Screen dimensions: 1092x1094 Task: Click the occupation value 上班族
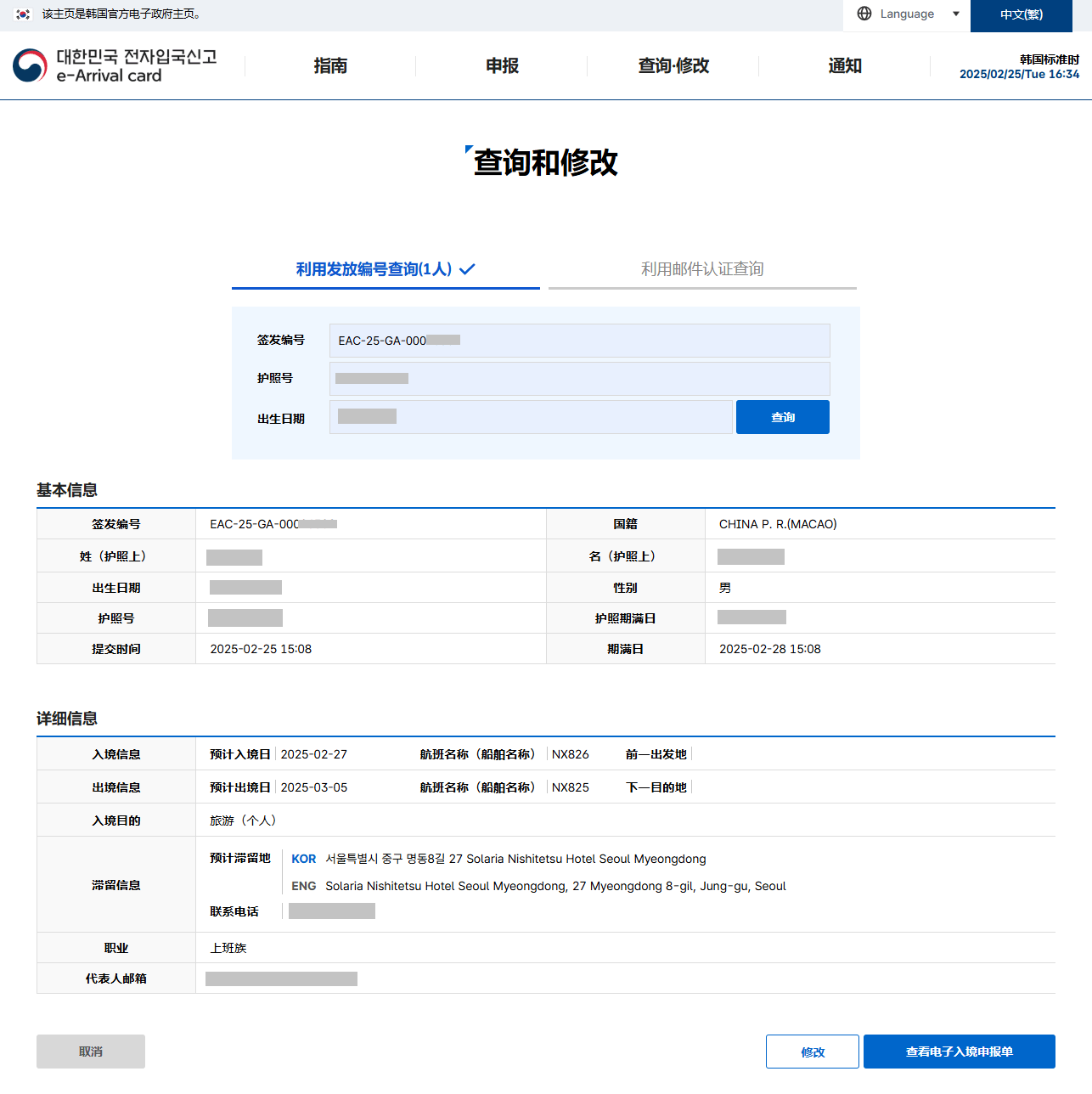(x=228, y=948)
